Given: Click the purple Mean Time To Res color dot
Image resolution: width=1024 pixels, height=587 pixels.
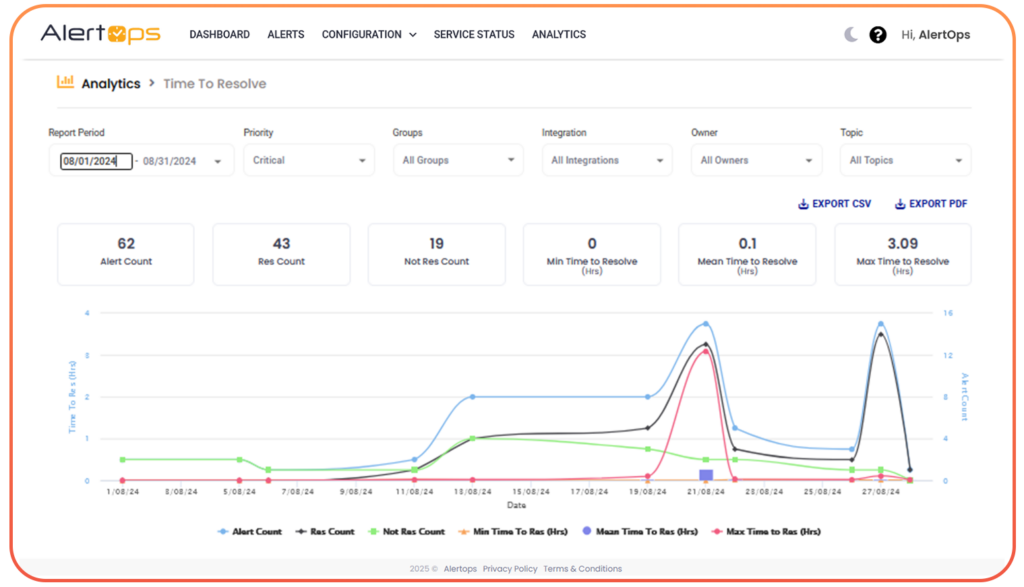Looking at the screenshot, I should [x=588, y=531].
